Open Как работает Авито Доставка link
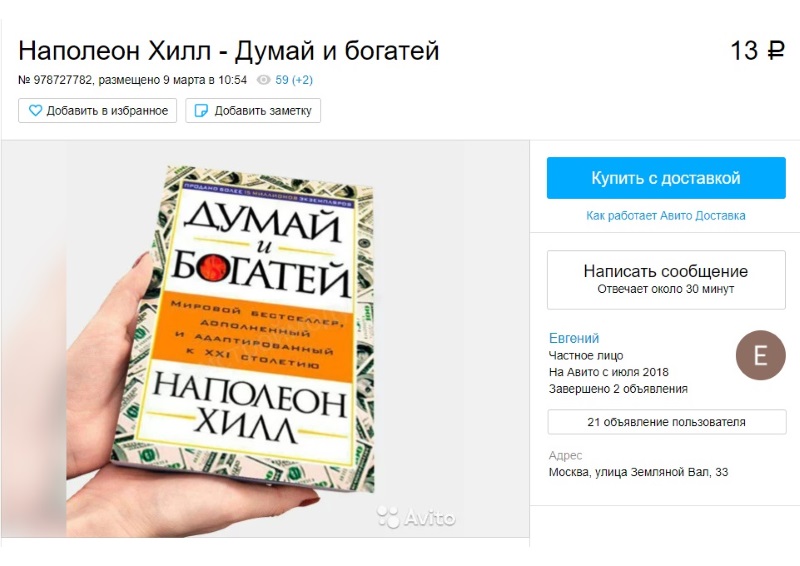 pyautogui.click(x=665, y=215)
